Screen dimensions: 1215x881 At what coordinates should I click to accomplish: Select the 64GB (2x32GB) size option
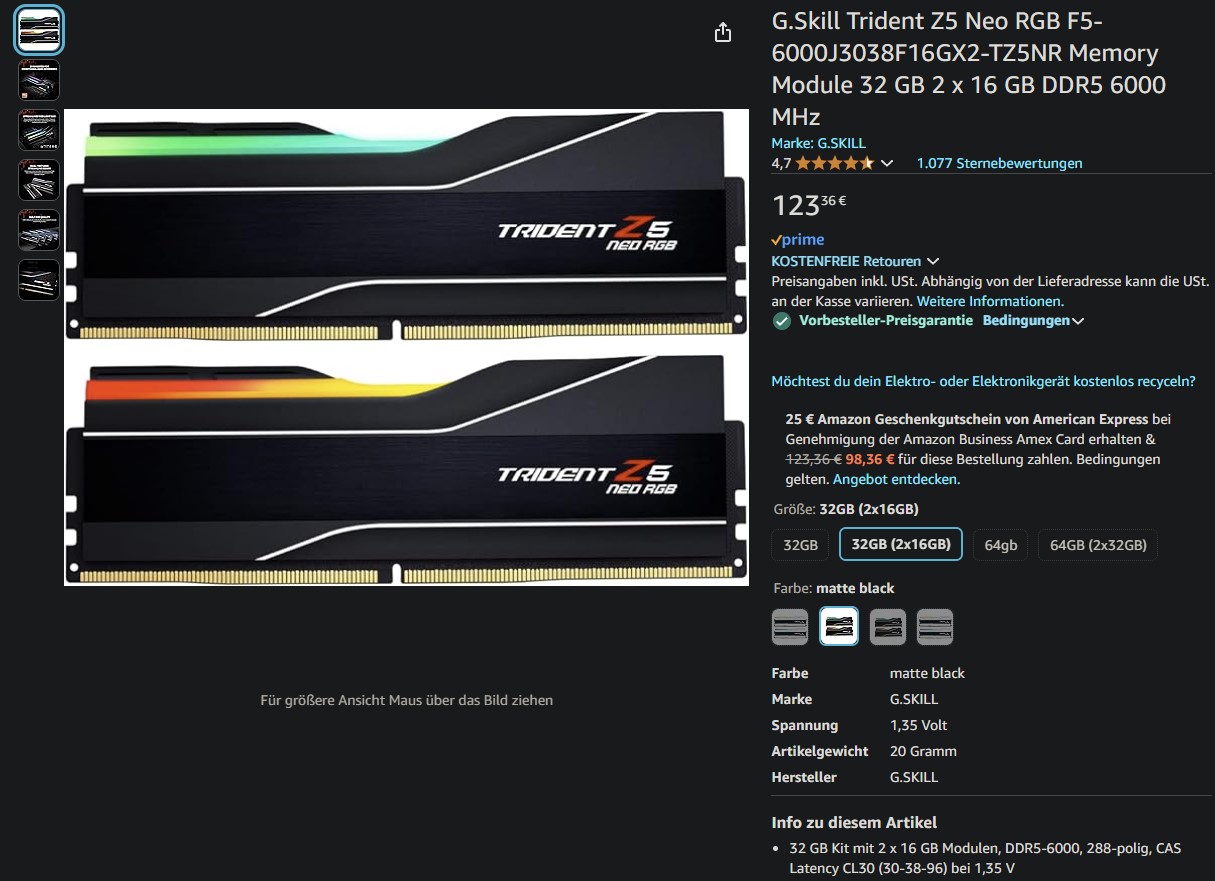coord(1098,545)
